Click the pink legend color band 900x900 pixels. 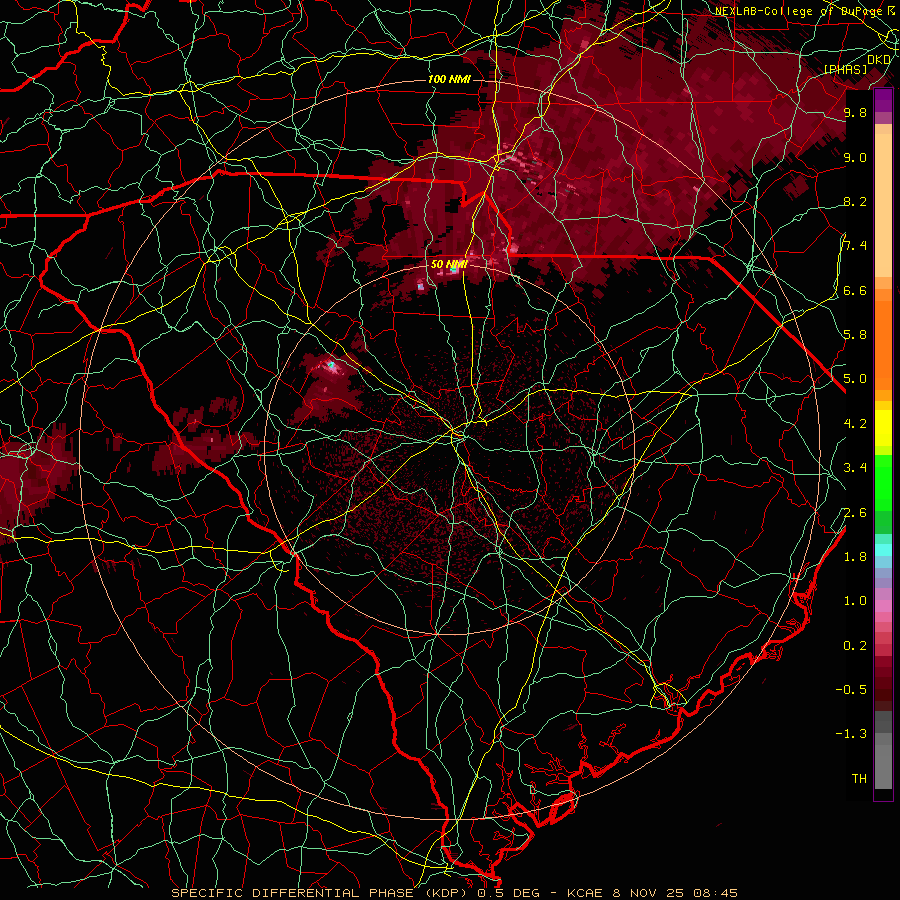pos(883,606)
